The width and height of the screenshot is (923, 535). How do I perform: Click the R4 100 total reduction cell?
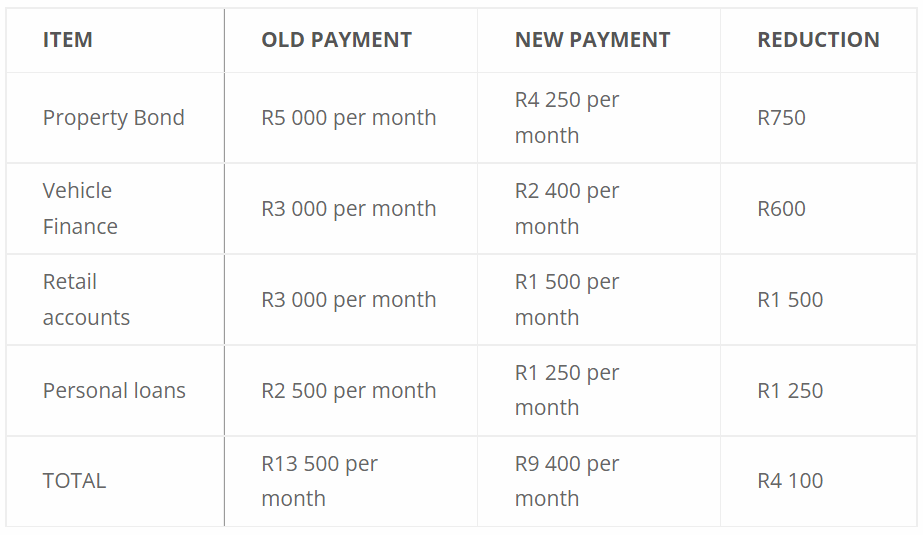[790, 481]
